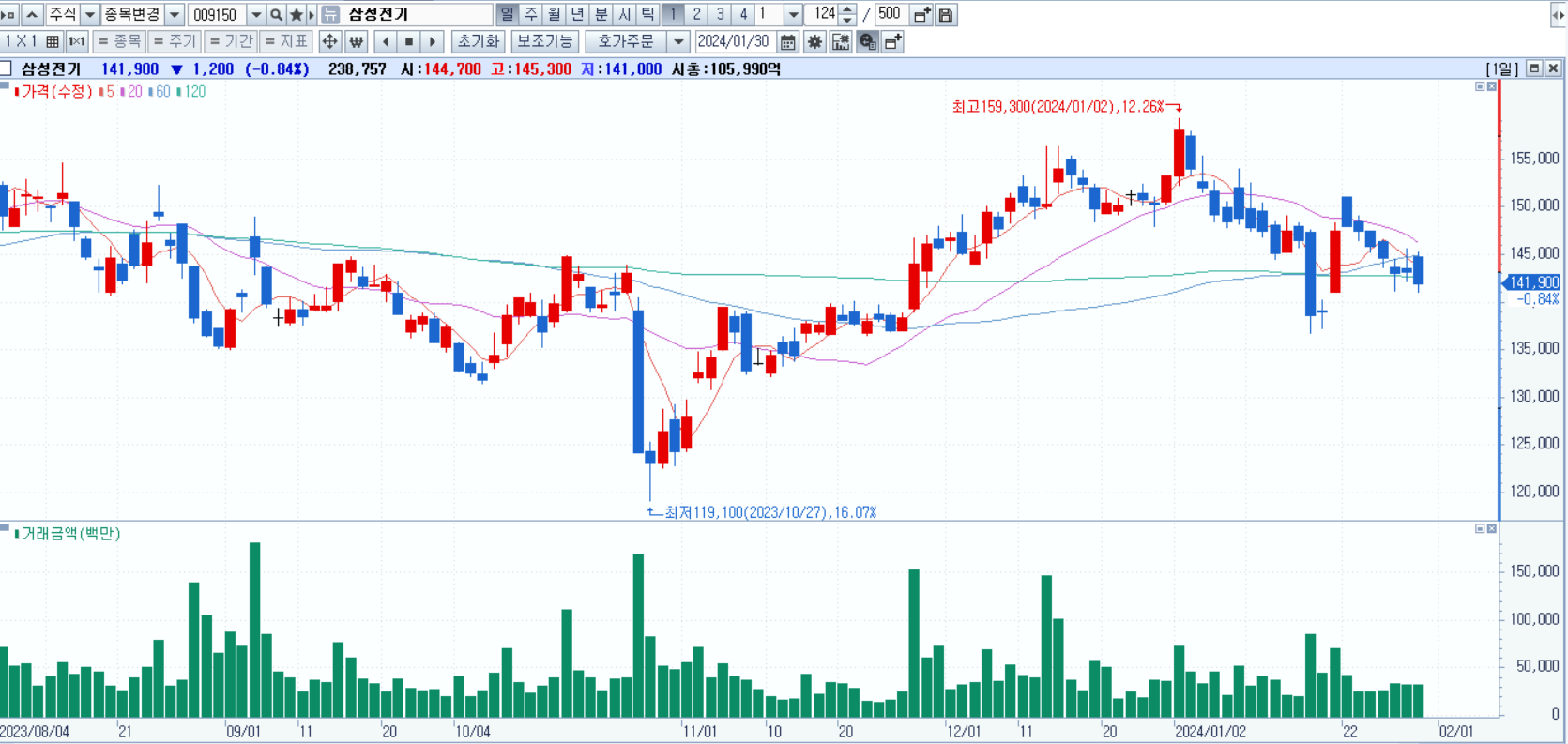Select preset period tab 2
Viewport: 1568px width, 744px height.
point(696,15)
